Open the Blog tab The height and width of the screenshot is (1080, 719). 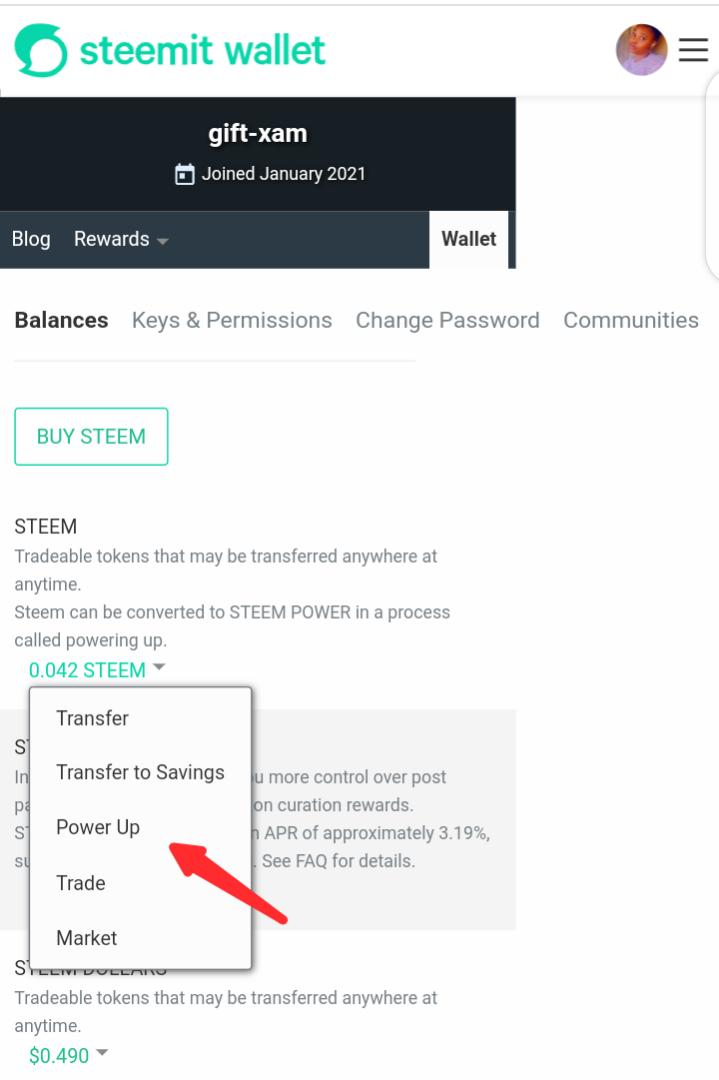point(31,239)
